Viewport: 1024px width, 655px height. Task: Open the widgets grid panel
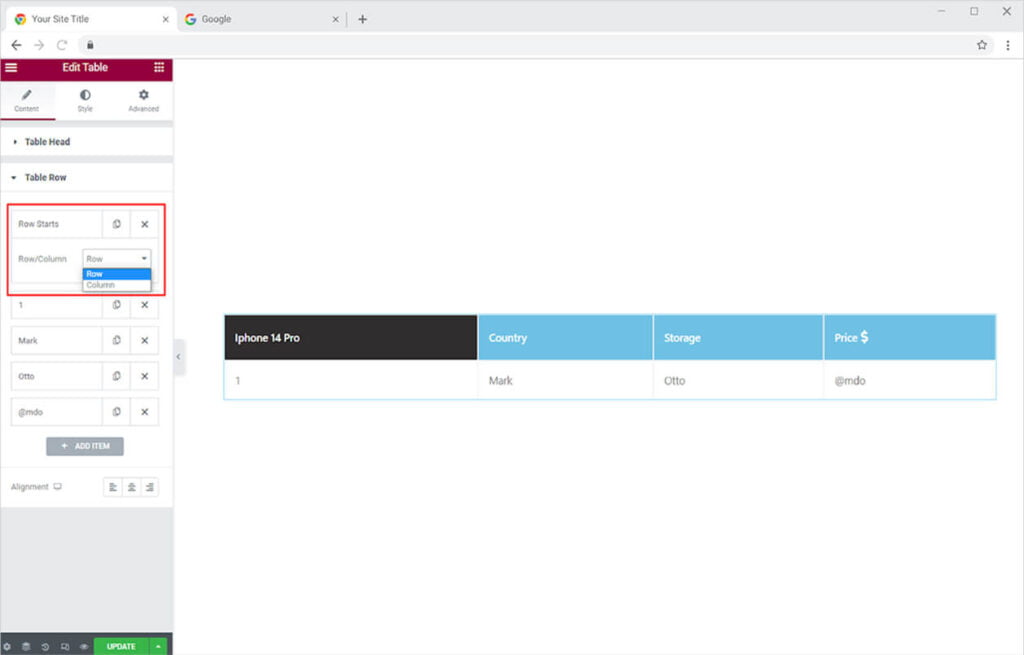[x=159, y=68]
